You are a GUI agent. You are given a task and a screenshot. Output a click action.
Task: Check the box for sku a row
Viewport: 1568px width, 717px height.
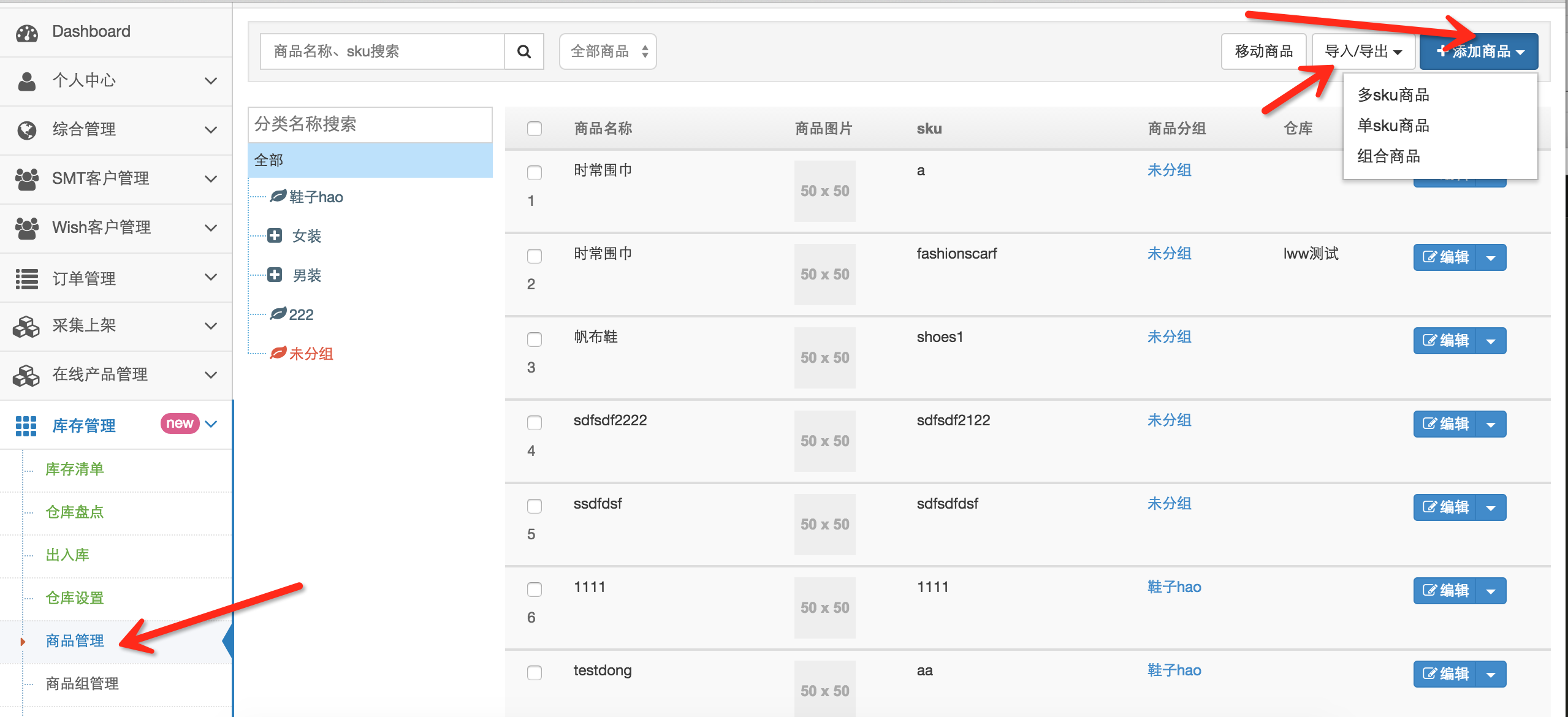tap(535, 173)
